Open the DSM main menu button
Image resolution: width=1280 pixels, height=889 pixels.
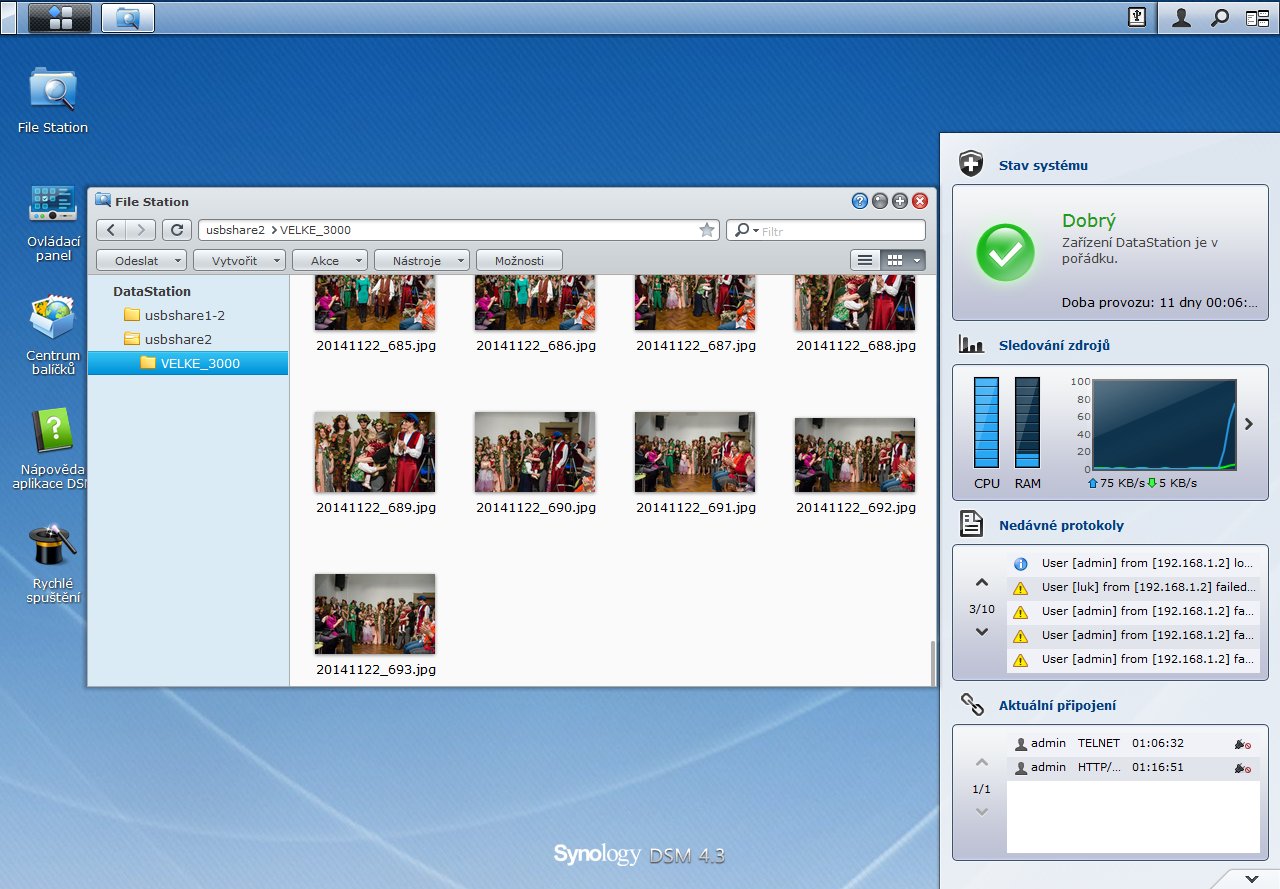coord(60,17)
